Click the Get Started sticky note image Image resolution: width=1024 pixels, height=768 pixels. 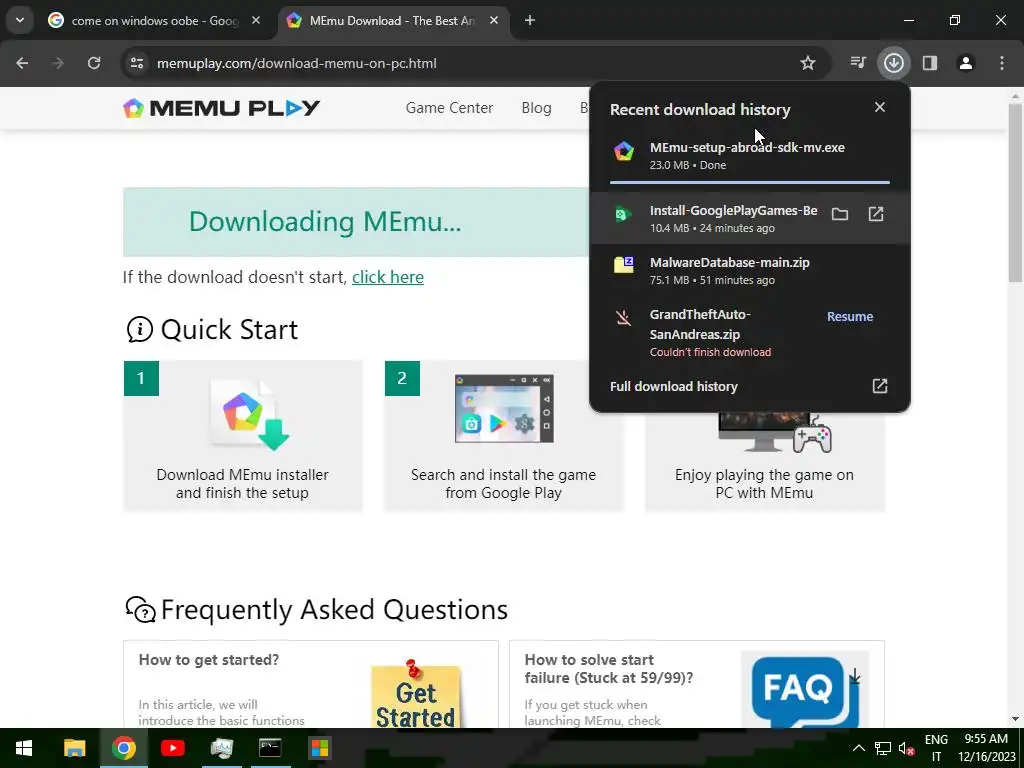click(415, 694)
